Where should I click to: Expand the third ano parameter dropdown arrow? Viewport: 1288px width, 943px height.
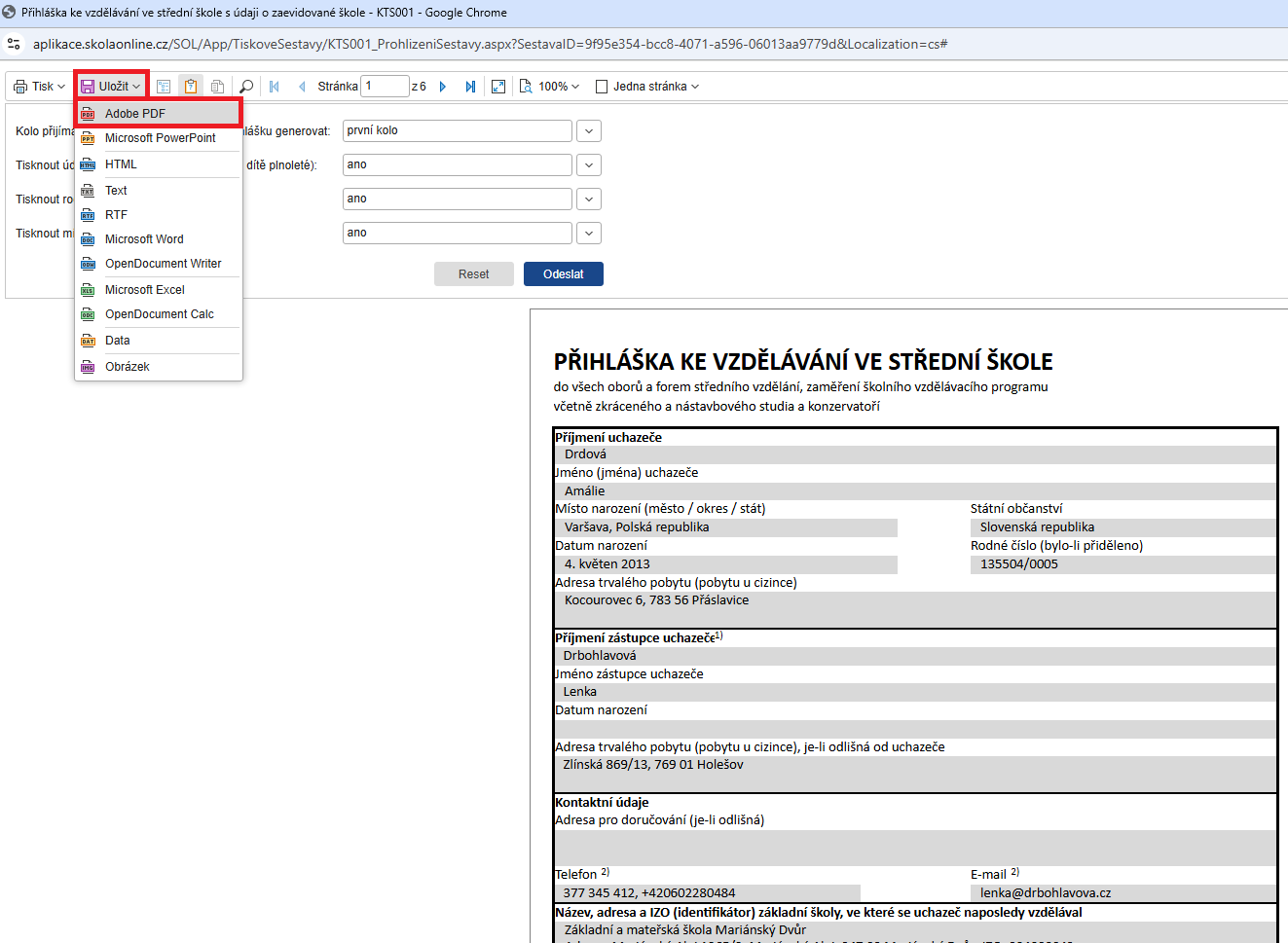588,199
